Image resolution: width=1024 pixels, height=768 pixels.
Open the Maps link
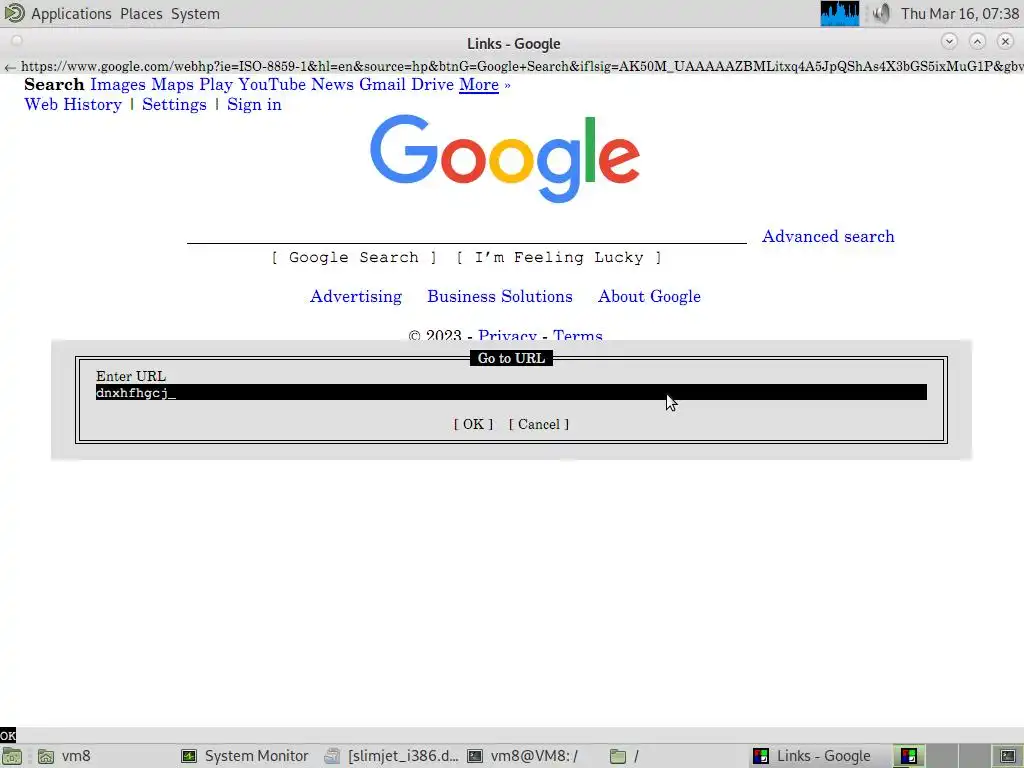[172, 84]
